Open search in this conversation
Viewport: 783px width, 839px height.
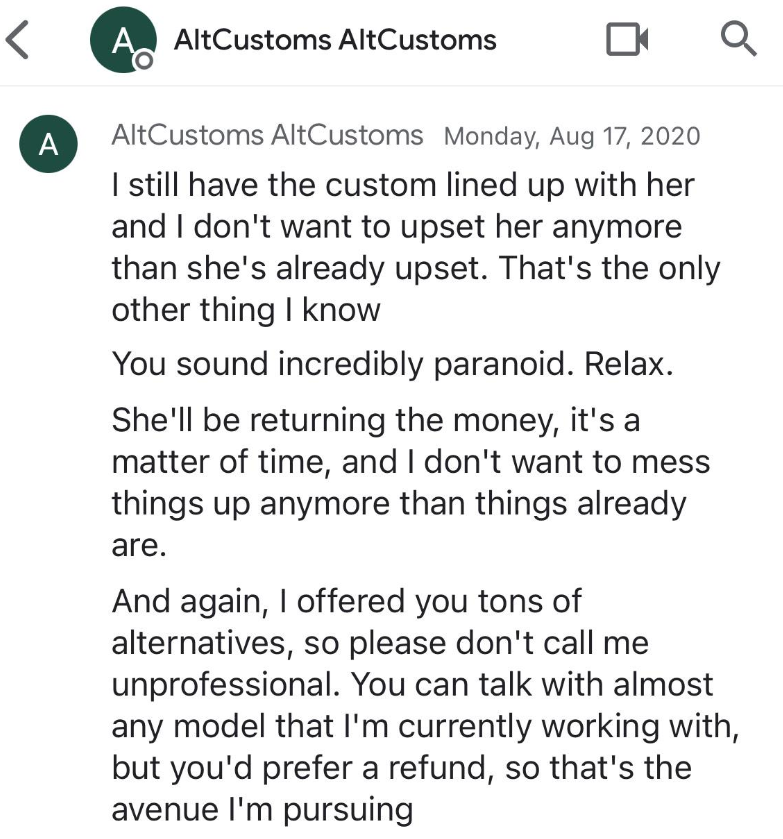pos(738,39)
